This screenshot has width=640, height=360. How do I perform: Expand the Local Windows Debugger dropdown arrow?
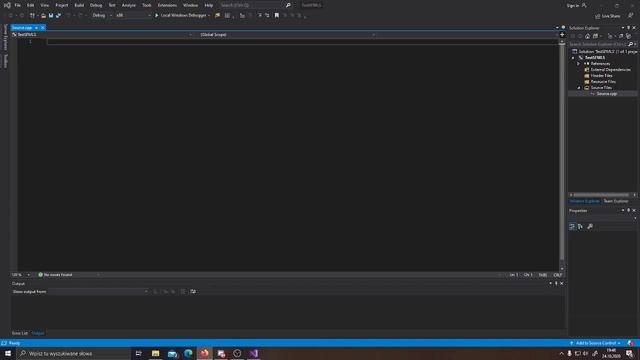pyautogui.click(x=209, y=16)
